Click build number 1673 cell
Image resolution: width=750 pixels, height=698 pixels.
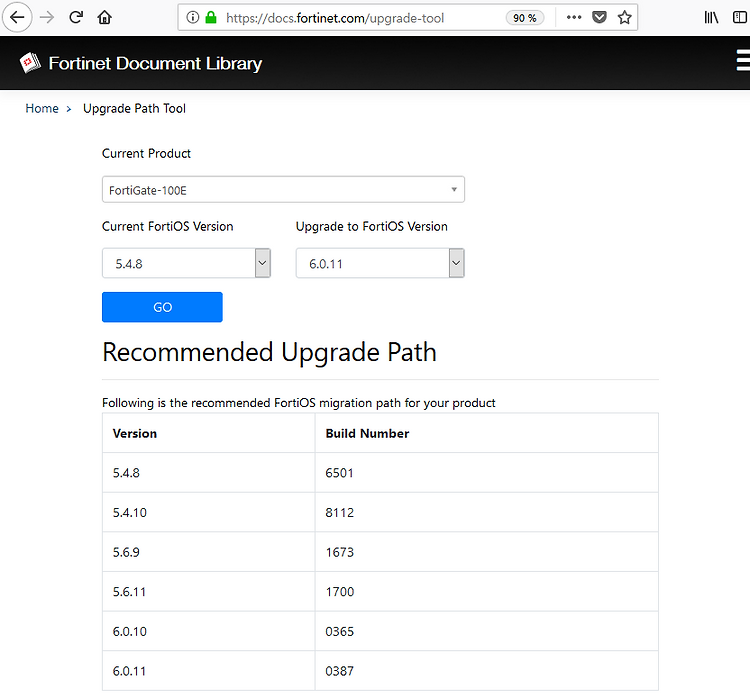pyautogui.click(x=486, y=552)
